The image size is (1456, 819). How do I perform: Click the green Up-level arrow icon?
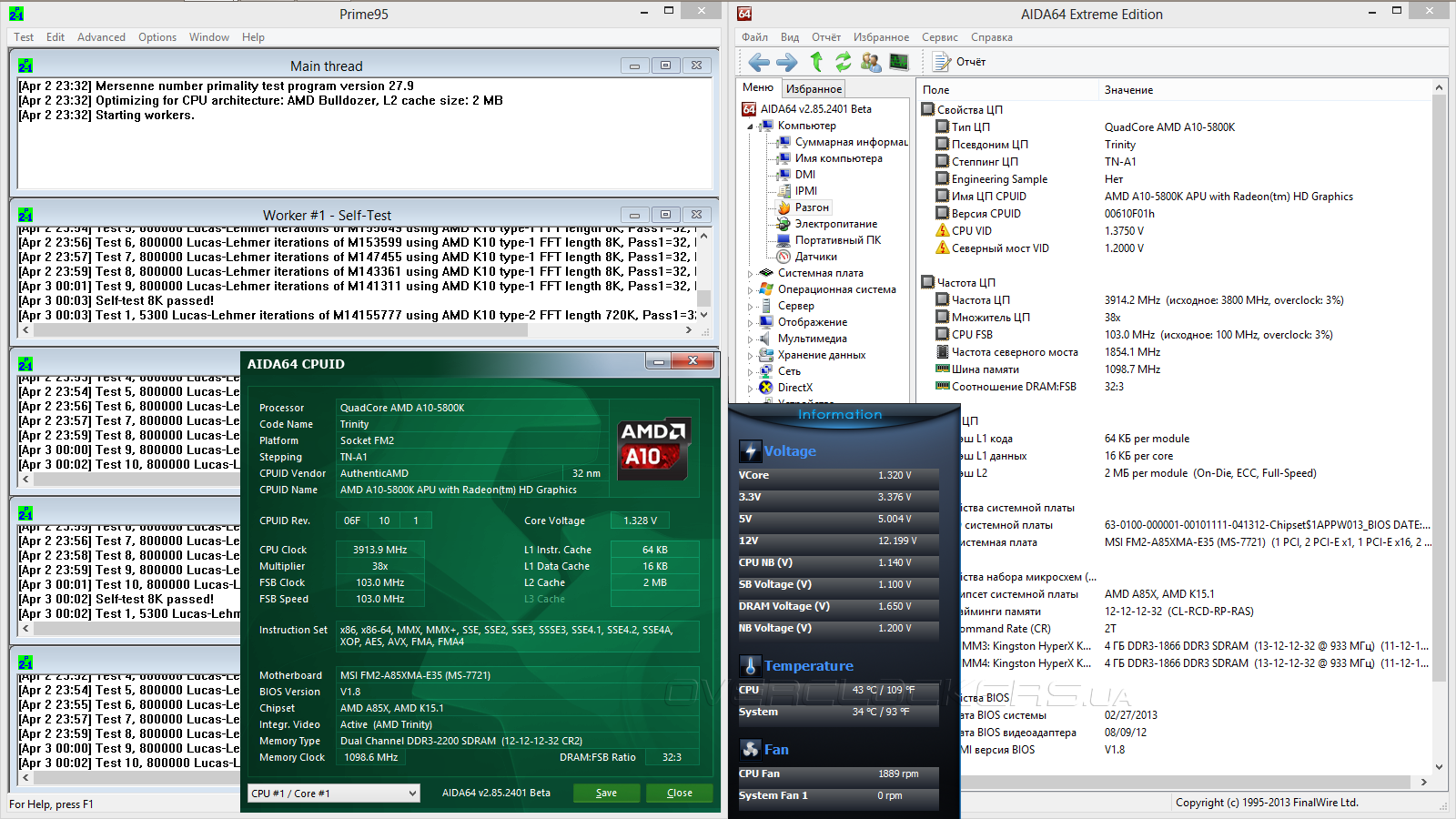pyautogui.click(x=816, y=62)
